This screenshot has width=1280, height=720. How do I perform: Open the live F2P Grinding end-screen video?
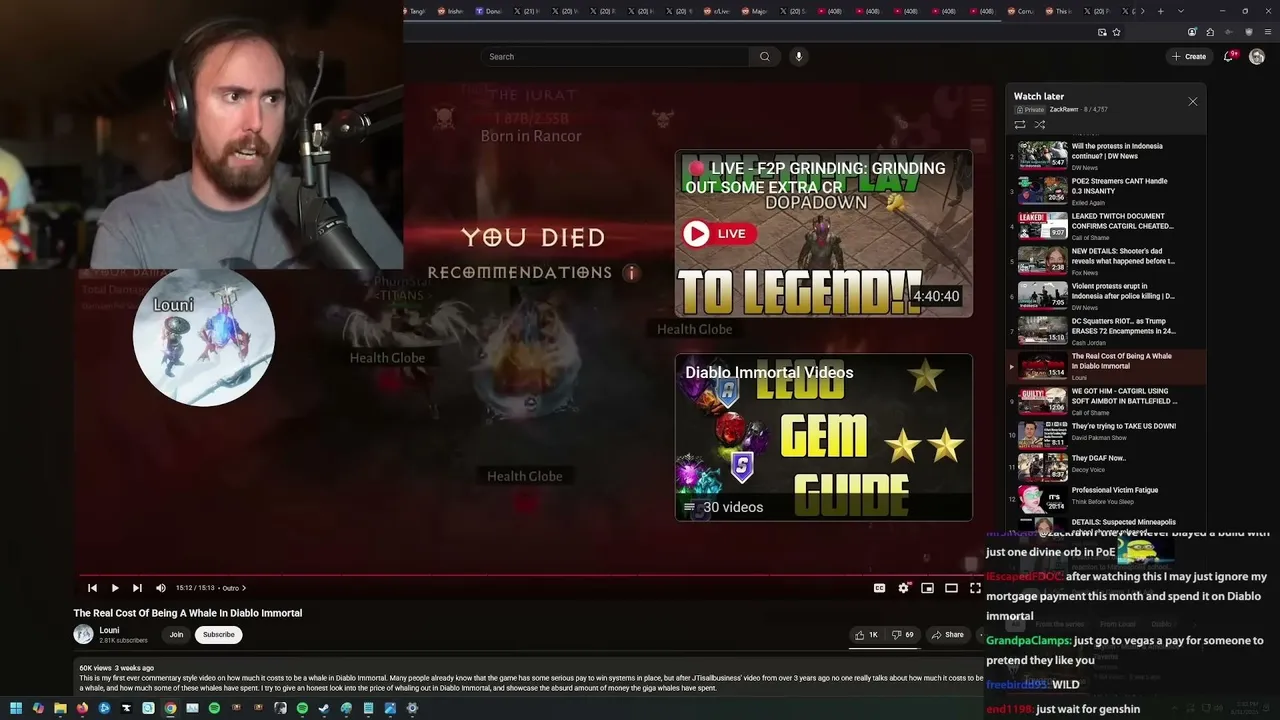pyautogui.click(x=824, y=234)
